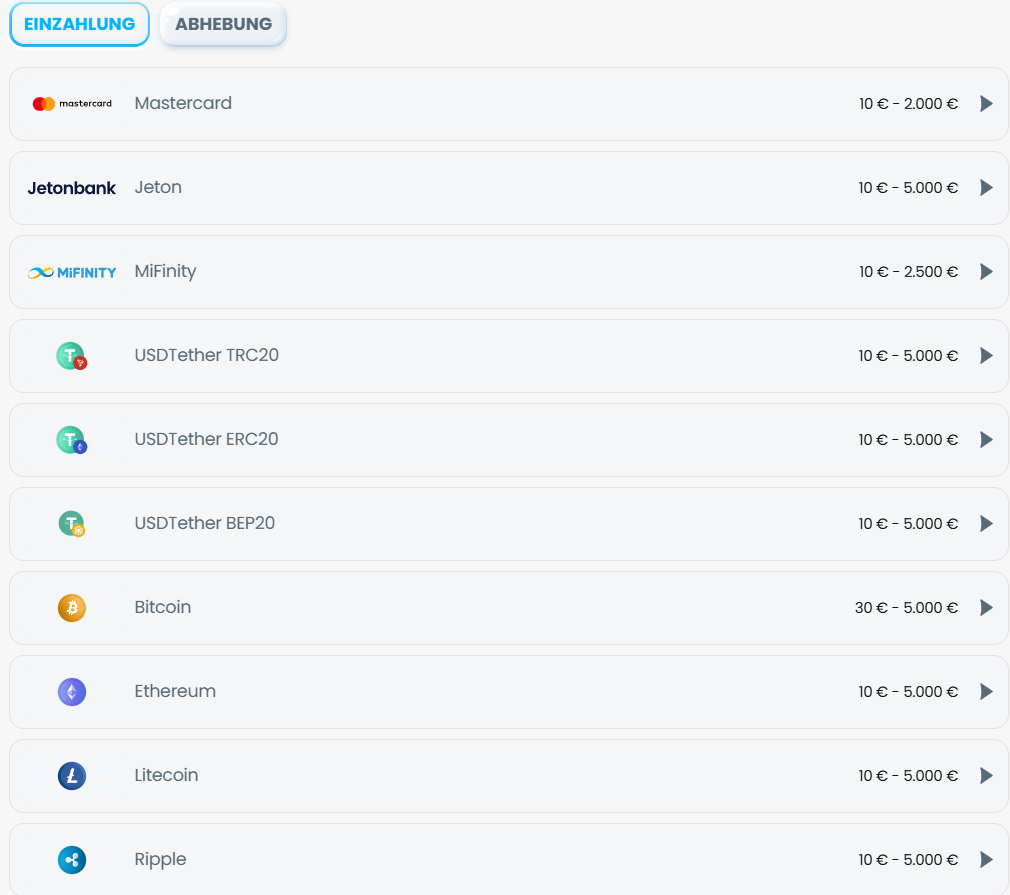Click the blue Litecoin icon
Viewport: 1010px width, 895px height.
click(x=71, y=776)
